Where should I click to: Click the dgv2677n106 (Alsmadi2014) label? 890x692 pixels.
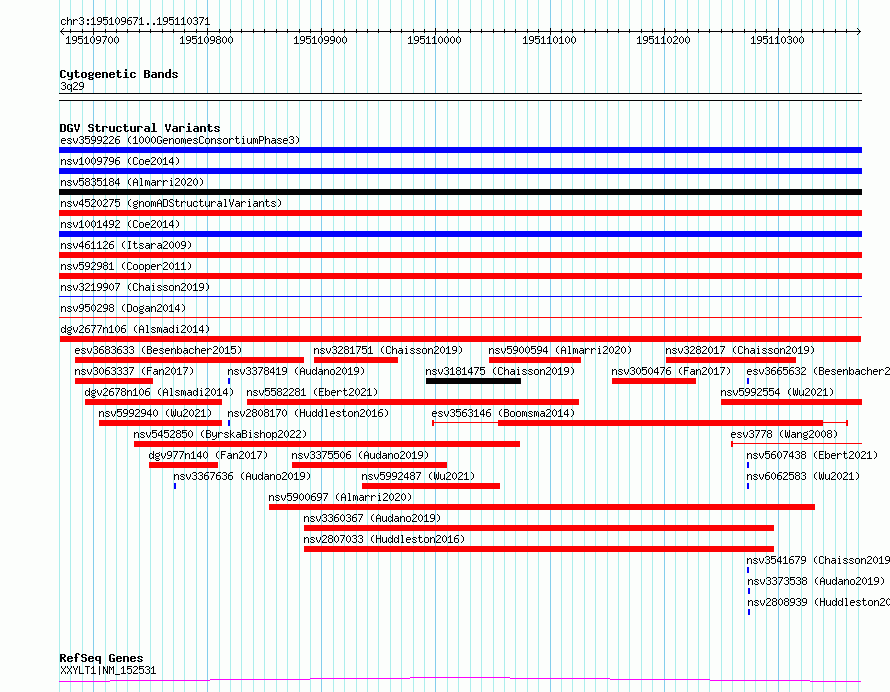(135, 329)
